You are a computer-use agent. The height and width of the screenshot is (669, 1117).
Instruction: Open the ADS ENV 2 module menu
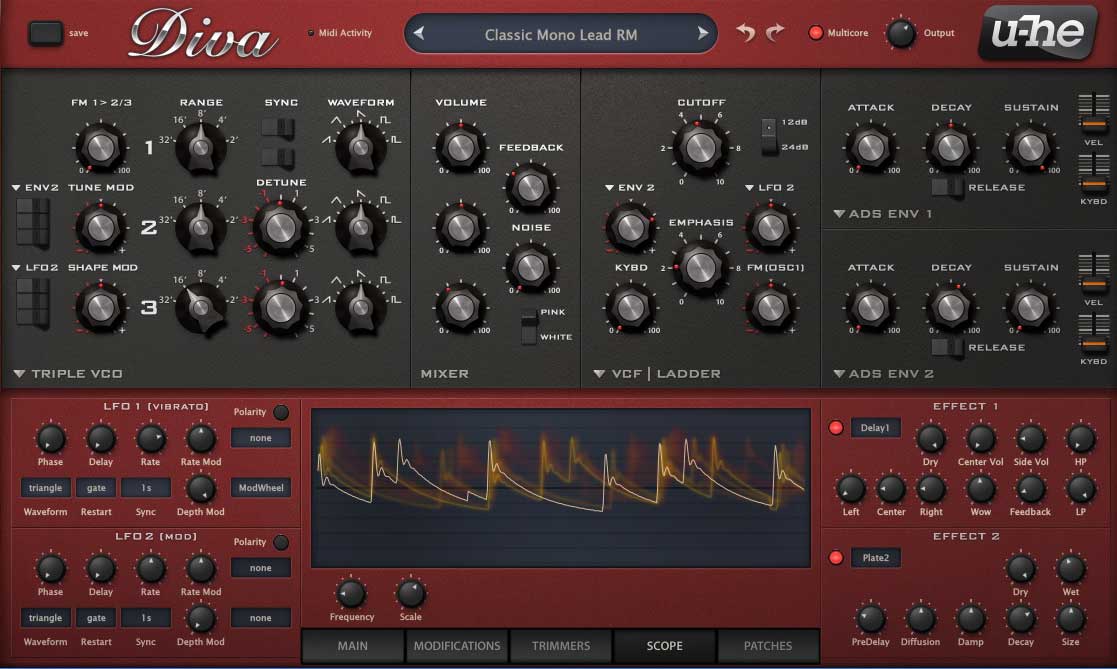tap(839, 374)
